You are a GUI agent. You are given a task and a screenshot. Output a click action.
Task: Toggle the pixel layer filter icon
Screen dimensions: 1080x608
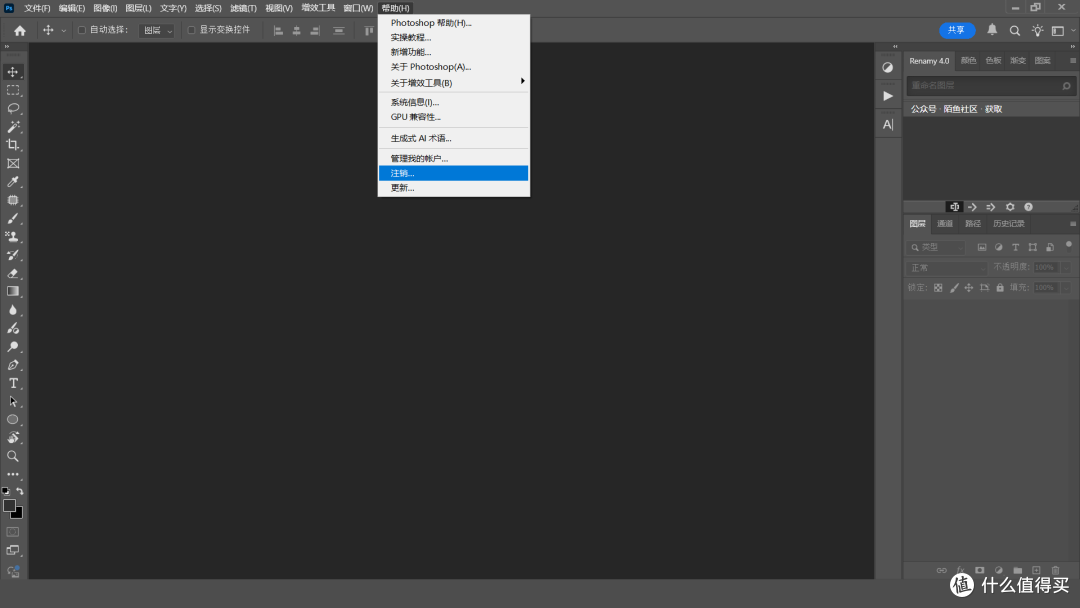pos(982,247)
